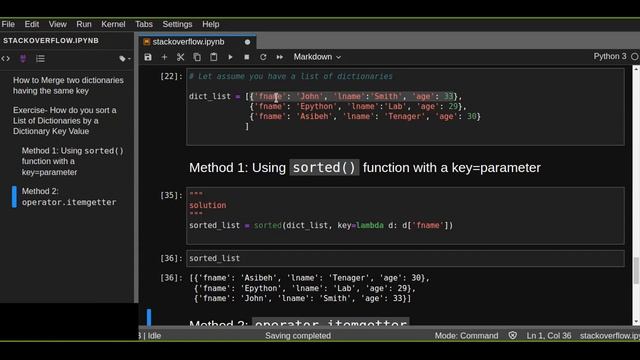Screen dimensions: 640x360
Task: Open the Edit menu
Action: pyautogui.click(x=32, y=24)
